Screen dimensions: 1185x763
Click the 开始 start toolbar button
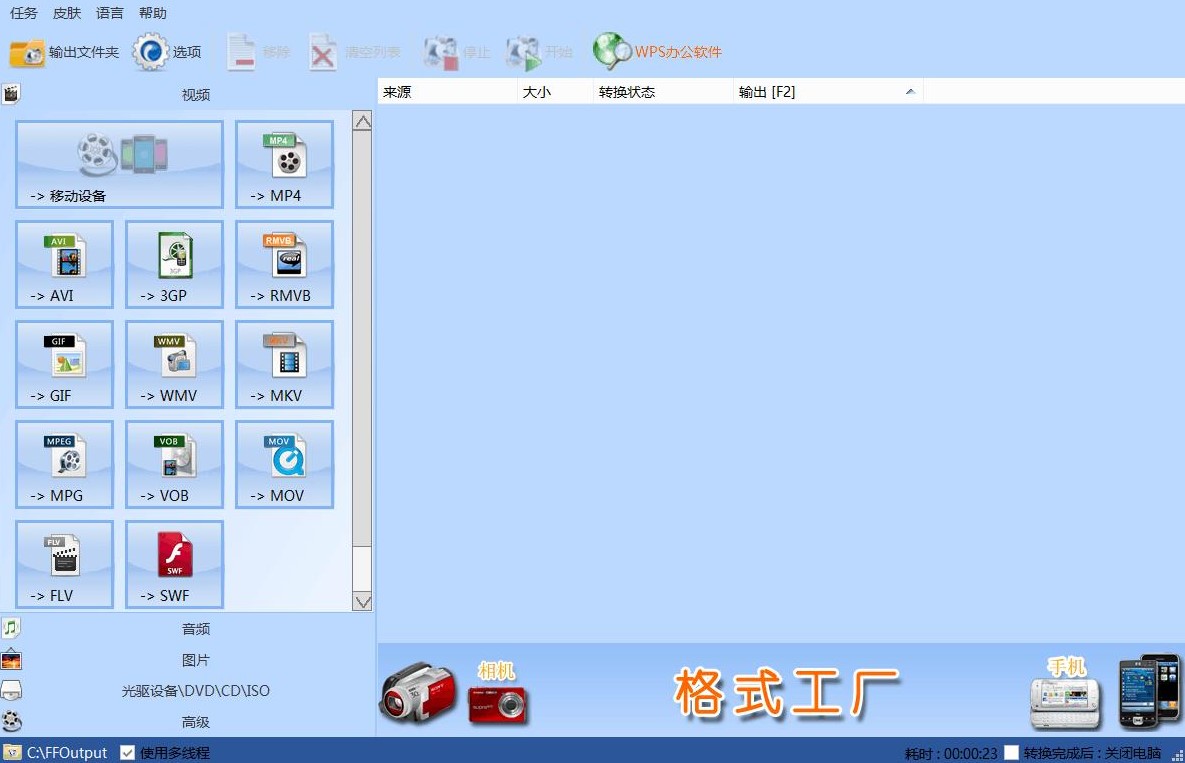539,52
